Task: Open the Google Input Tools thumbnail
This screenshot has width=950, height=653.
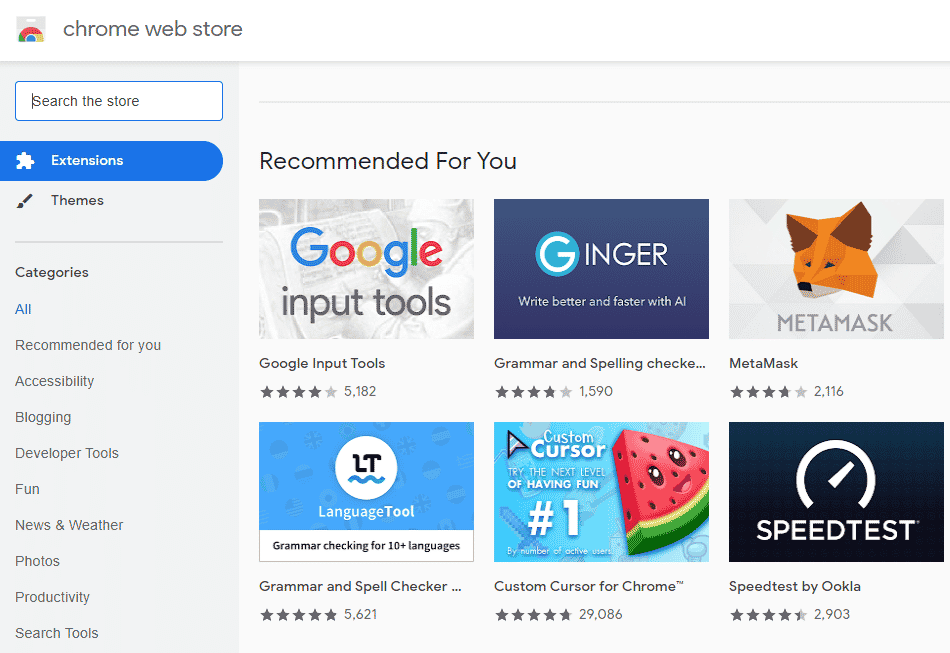Action: [366, 269]
